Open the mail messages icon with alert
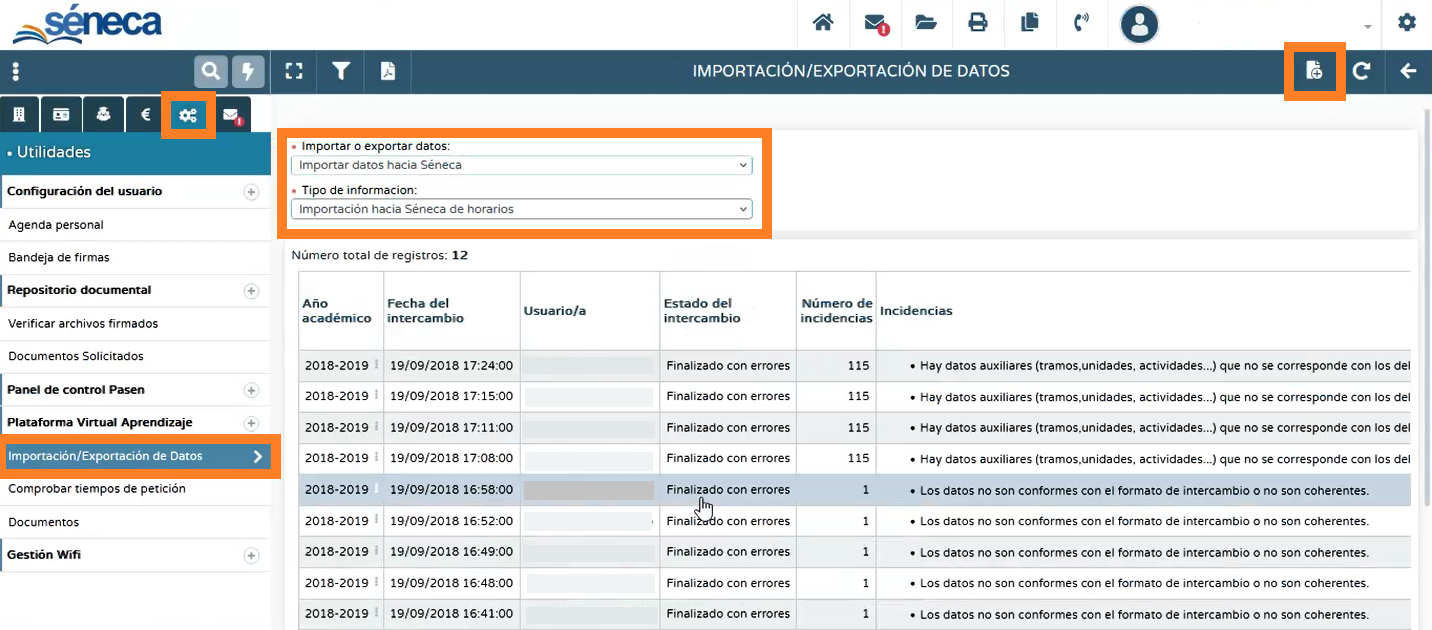The width and height of the screenshot is (1432, 630). point(875,23)
